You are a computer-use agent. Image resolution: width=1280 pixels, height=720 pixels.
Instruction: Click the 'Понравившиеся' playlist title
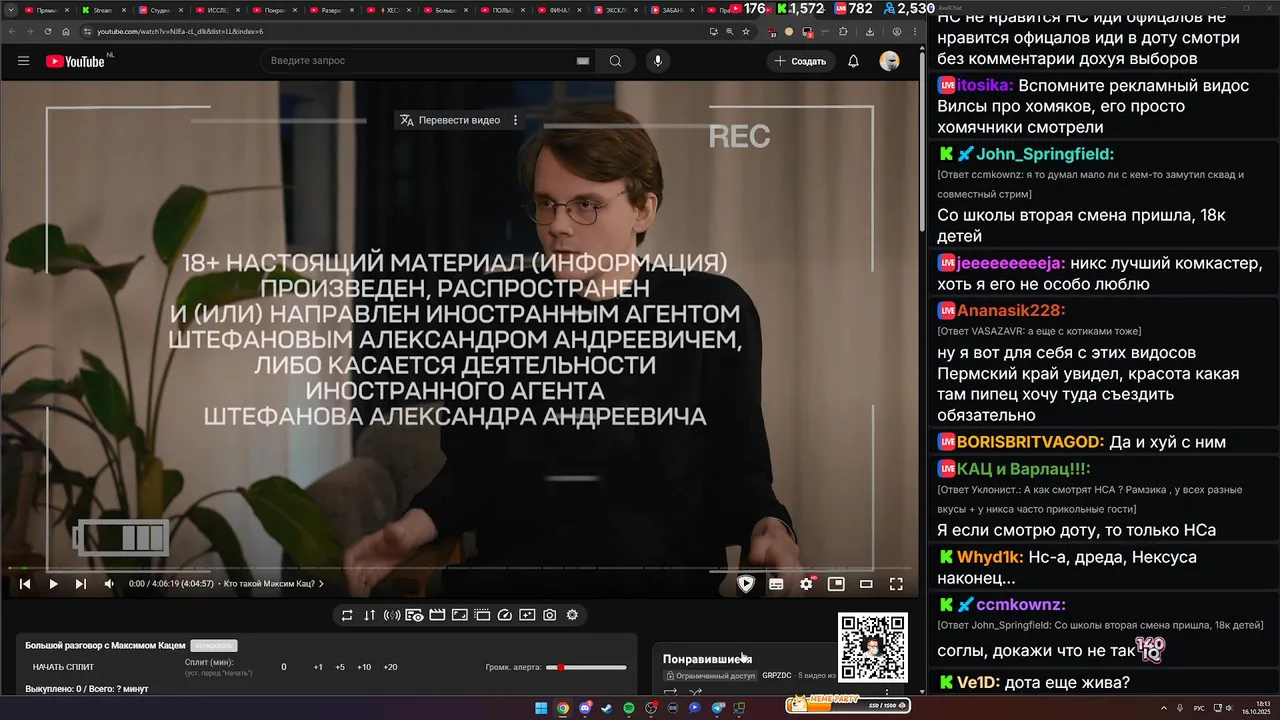(x=707, y=659)
